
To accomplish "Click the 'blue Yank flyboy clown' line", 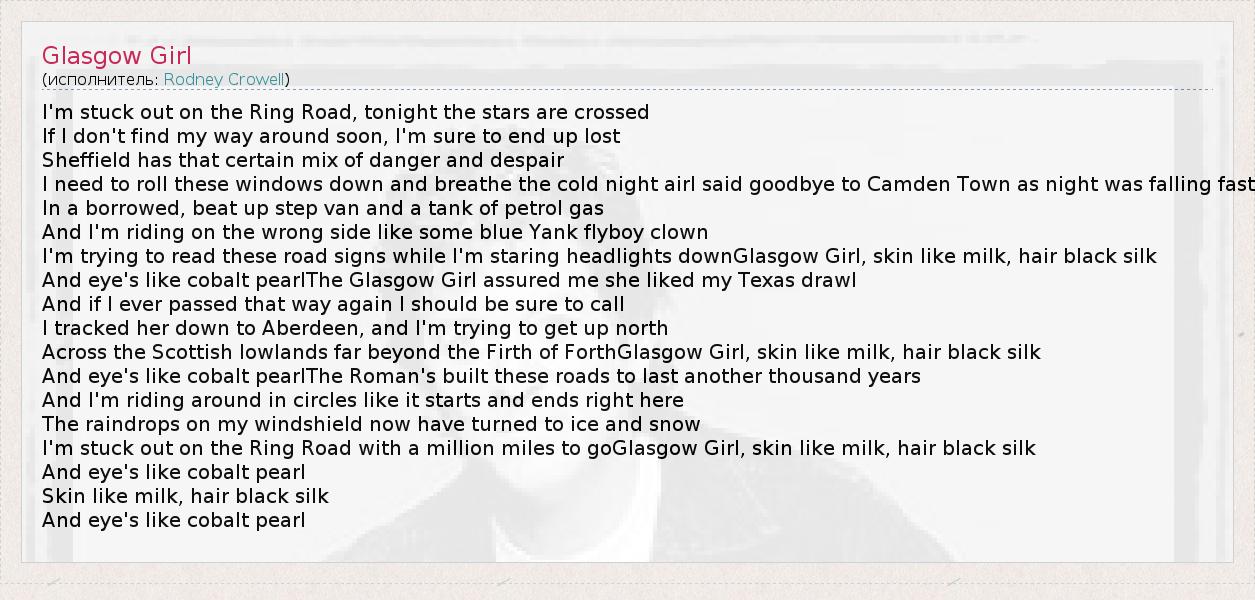I will point(375,232).
